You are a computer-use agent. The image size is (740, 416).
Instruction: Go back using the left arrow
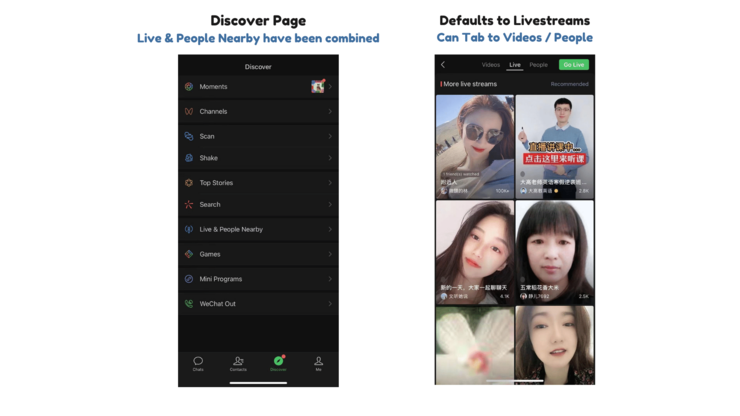(443, 65)
